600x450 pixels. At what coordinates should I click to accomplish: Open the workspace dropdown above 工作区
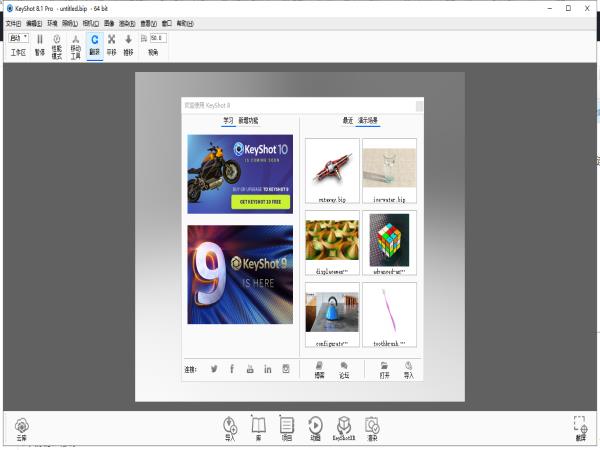pos(18,38)
